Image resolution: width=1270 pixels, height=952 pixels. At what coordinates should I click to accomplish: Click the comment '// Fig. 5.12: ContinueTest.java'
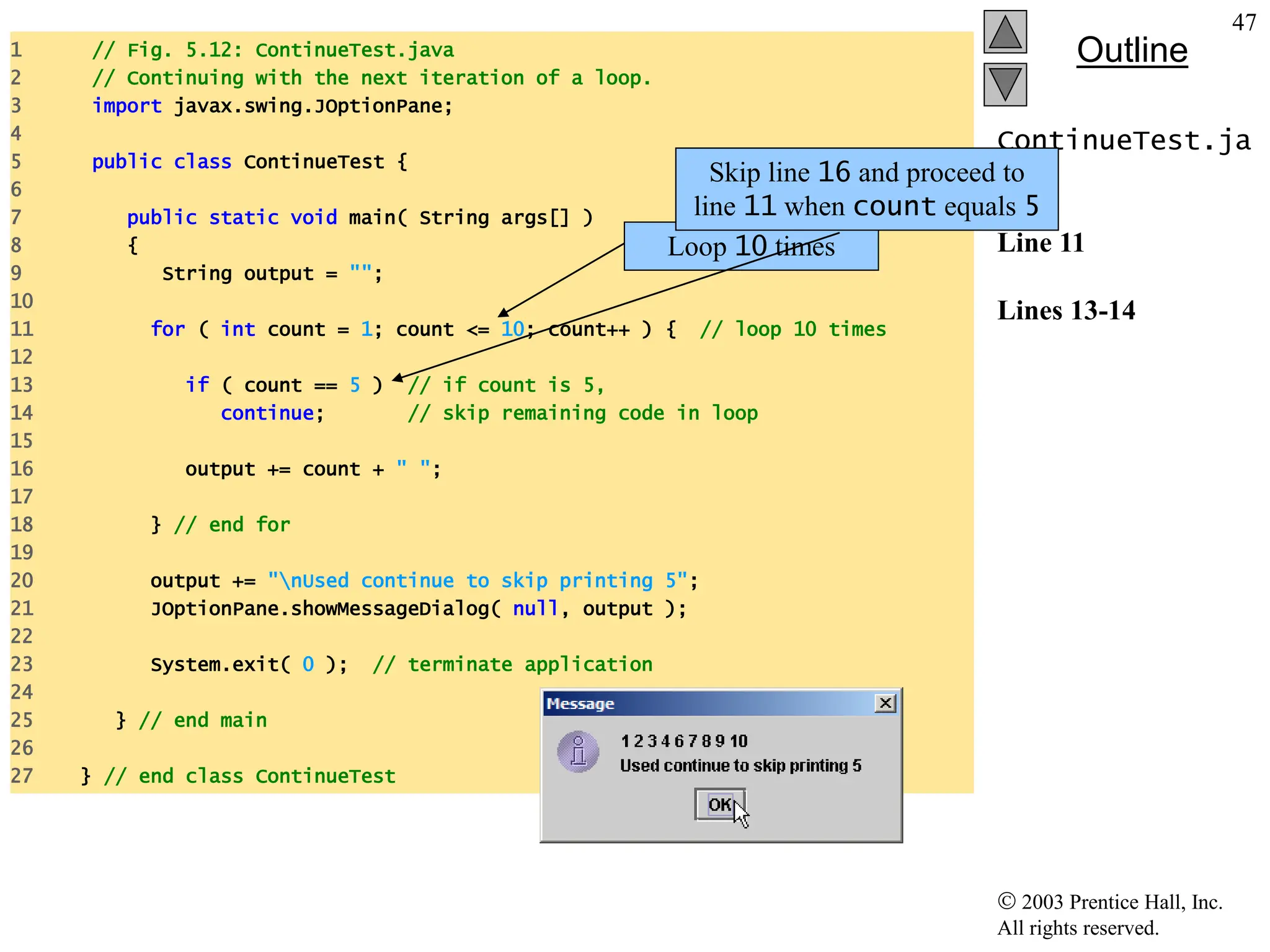point(273,50)
